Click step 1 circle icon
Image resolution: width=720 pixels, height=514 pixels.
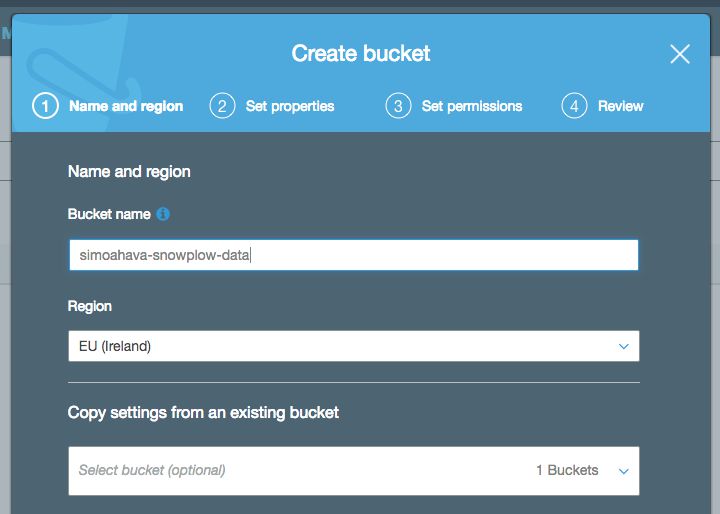click(45, 106)
